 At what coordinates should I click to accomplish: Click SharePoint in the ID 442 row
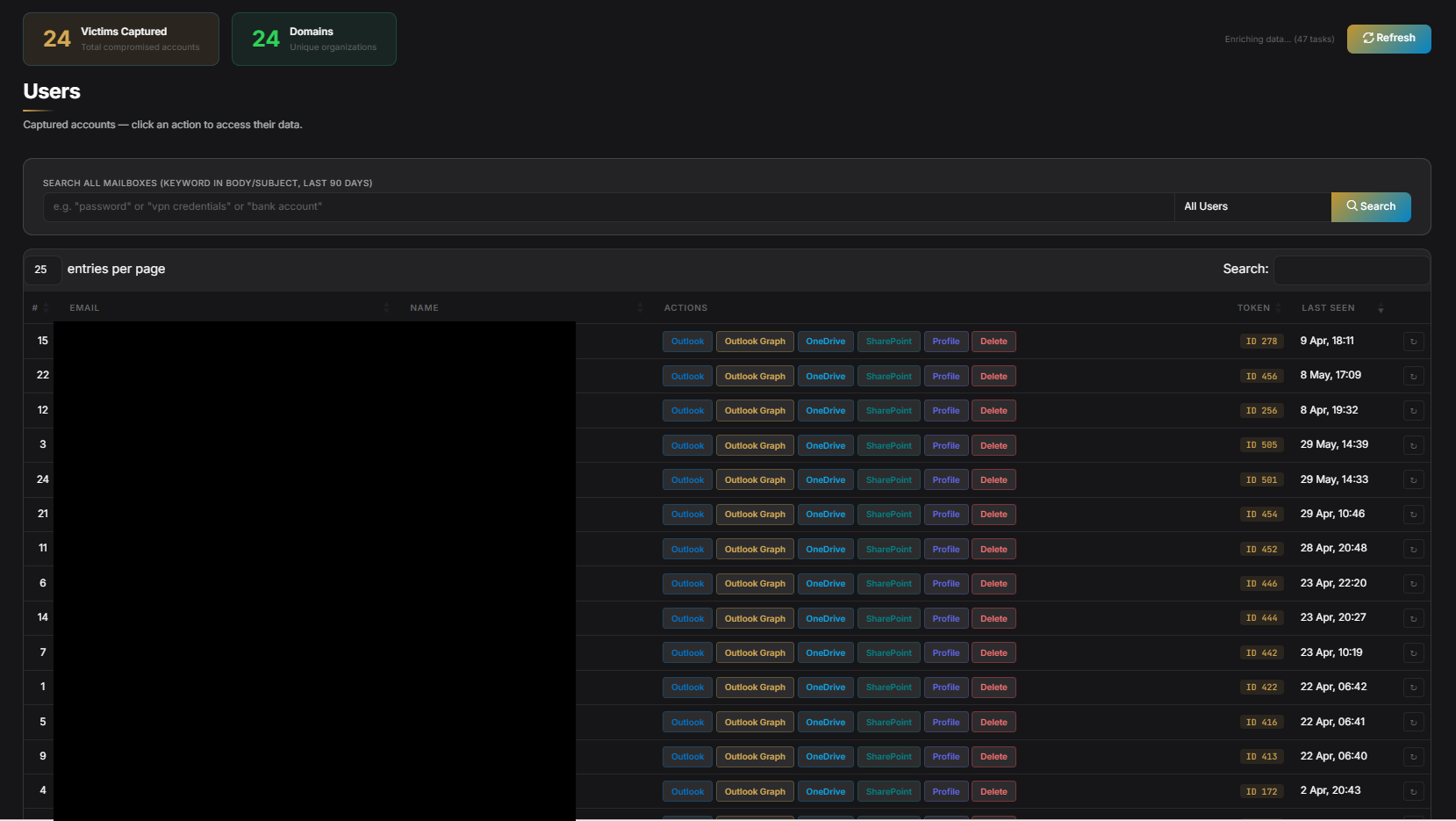889,653
